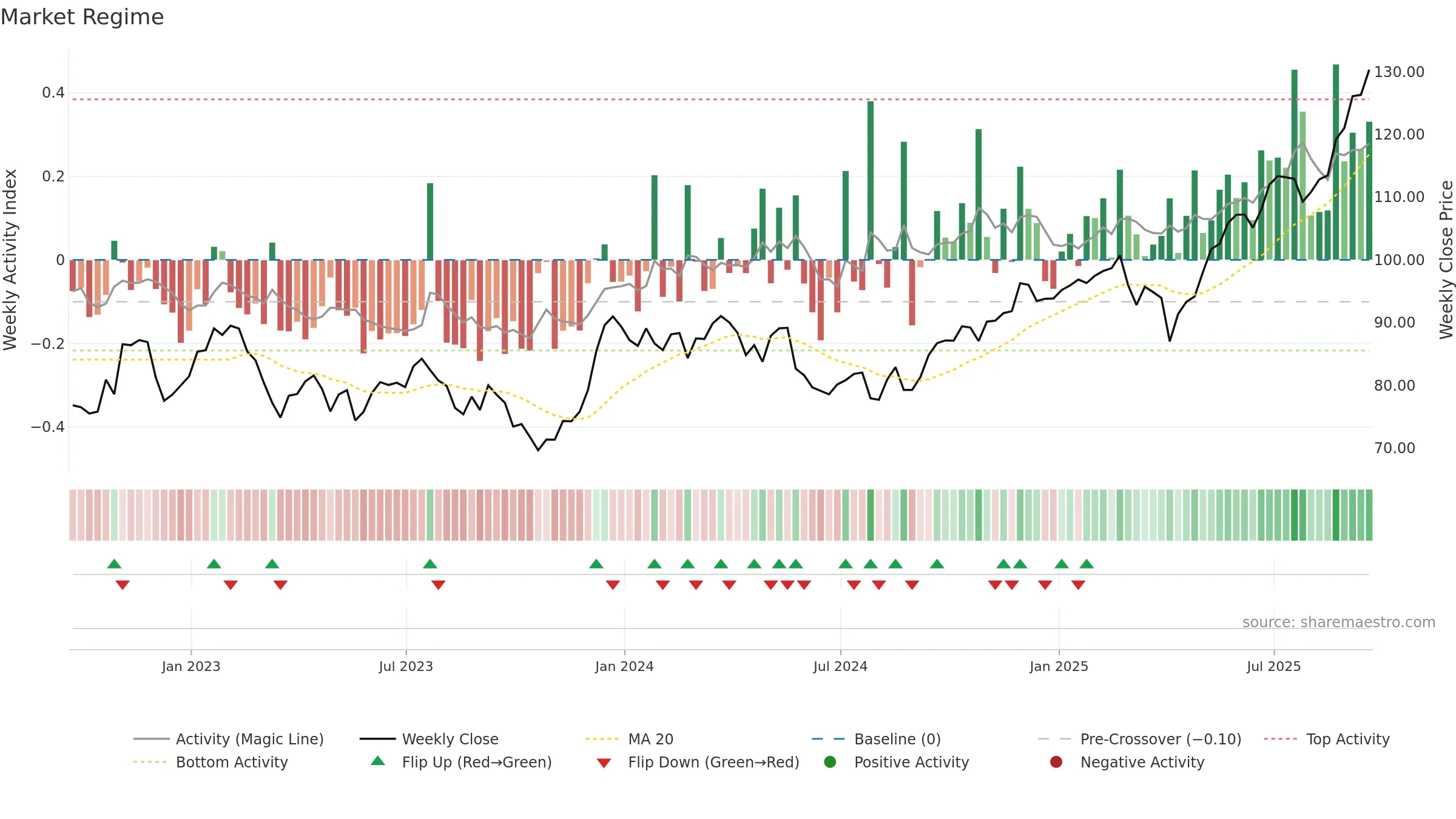Click the tall green bar near Jul 2023

click(x=430, y=221)
